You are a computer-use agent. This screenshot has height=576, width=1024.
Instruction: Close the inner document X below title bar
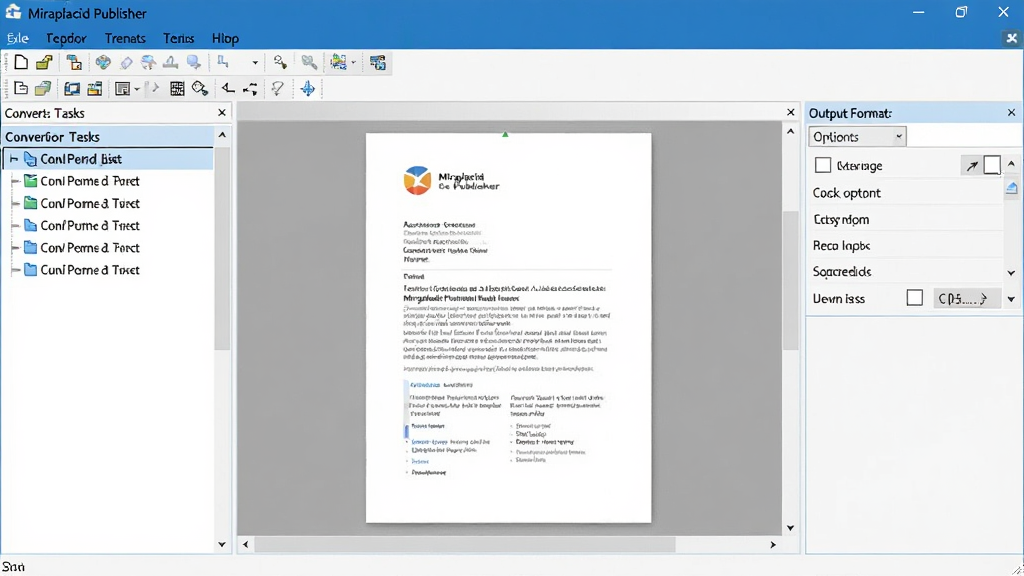tap(1012, 39)
